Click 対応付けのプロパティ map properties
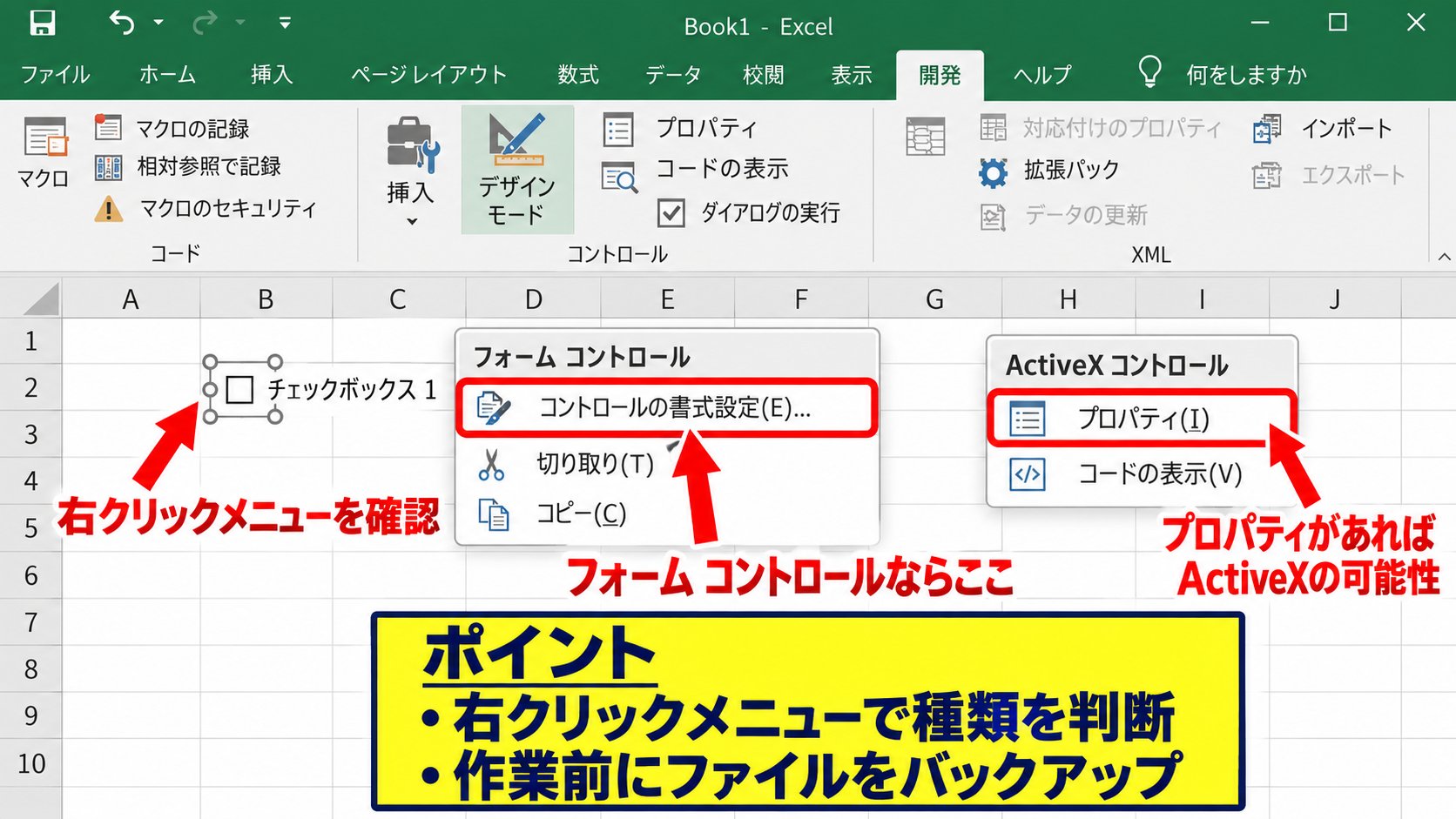 tap(1101, 129)
